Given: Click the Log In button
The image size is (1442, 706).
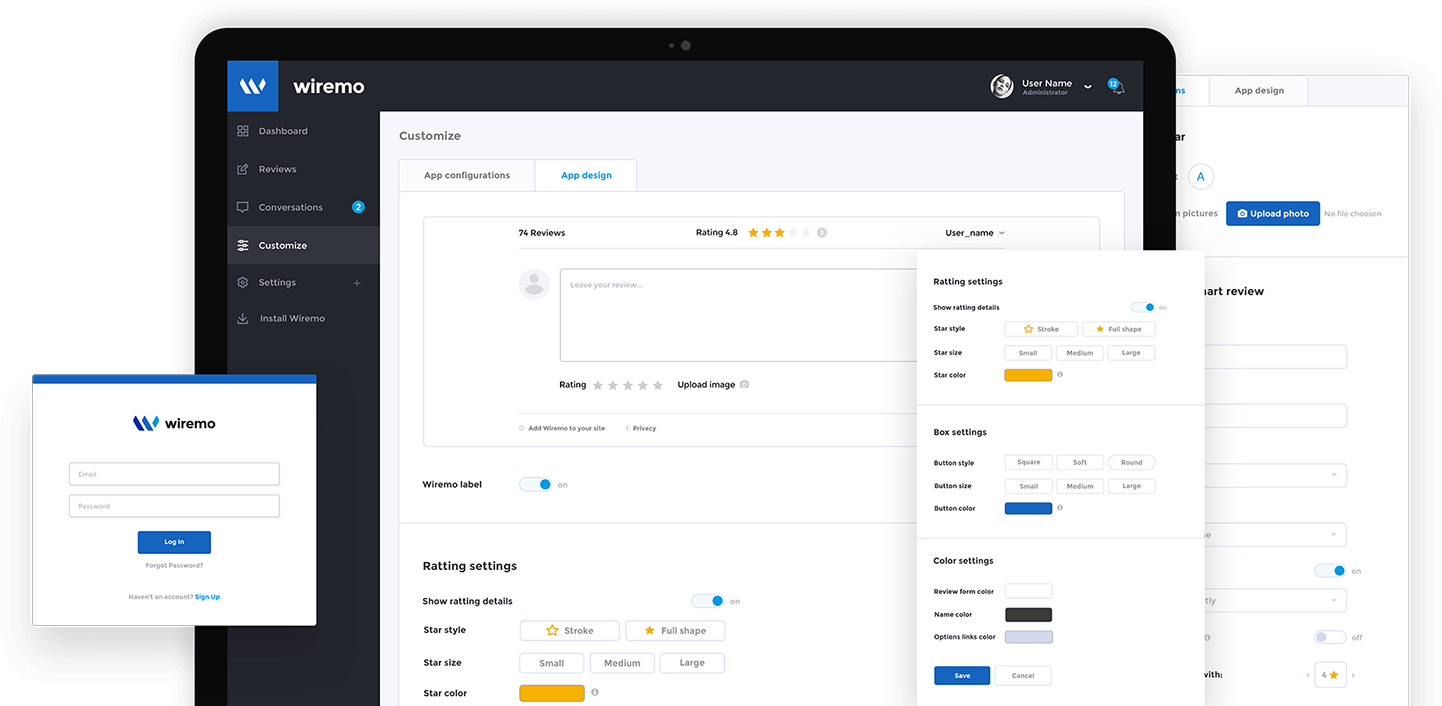Looking at the screenshot, I should tap(174, 542).
